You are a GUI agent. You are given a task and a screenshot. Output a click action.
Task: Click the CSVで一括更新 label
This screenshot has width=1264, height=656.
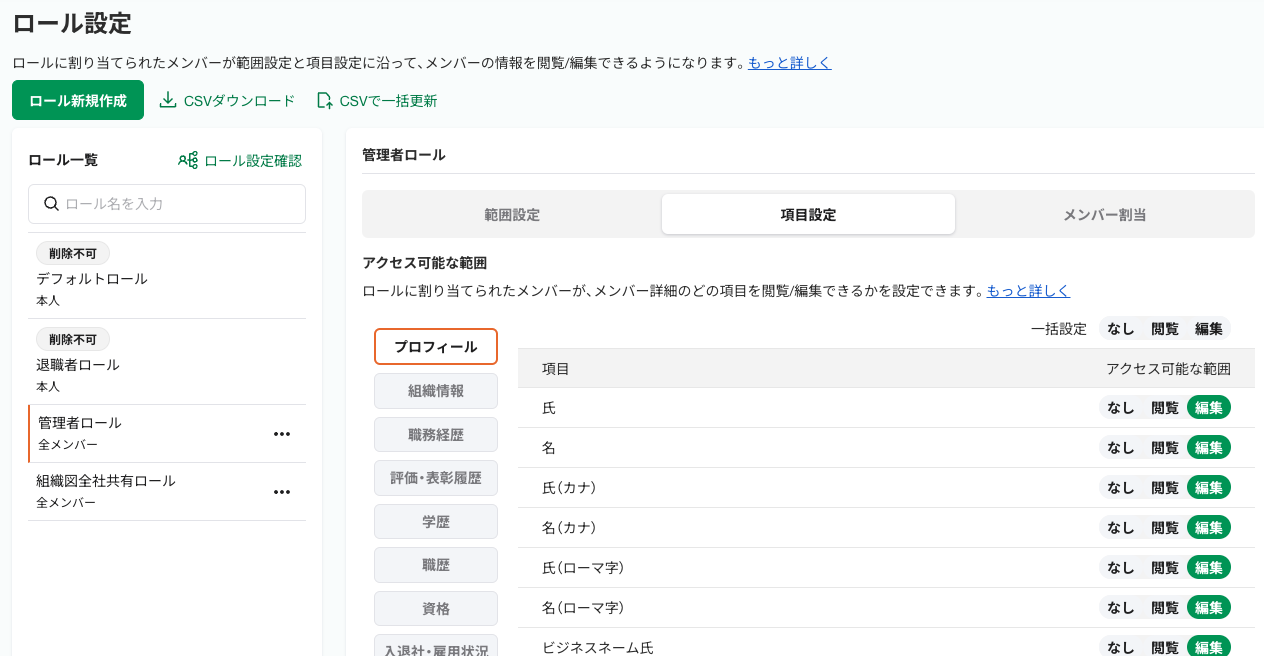point(388,101)
